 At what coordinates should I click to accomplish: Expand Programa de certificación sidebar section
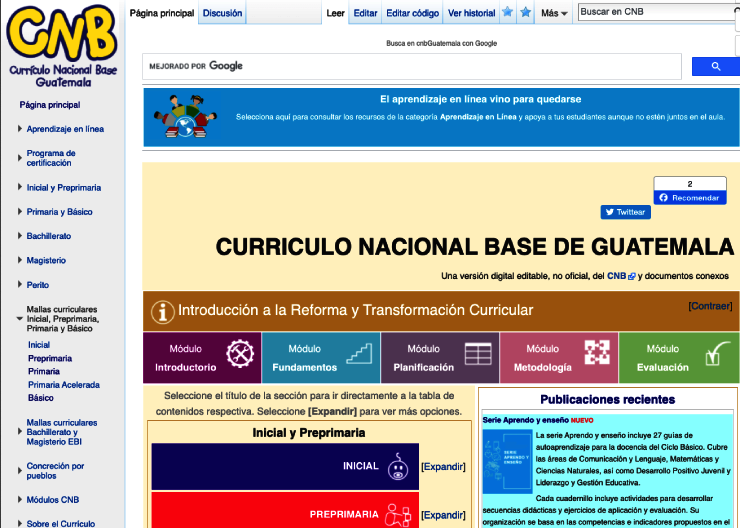tap(20, 158)
